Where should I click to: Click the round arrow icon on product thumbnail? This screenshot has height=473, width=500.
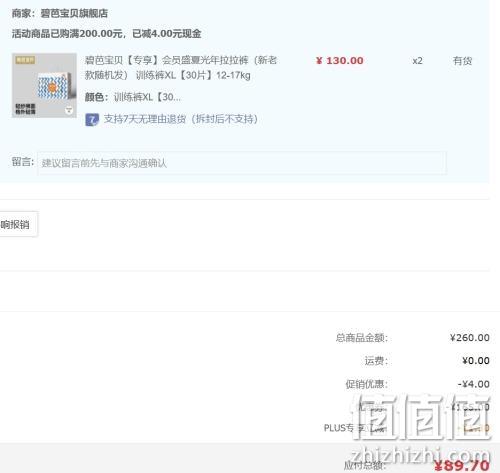[69, 110]
